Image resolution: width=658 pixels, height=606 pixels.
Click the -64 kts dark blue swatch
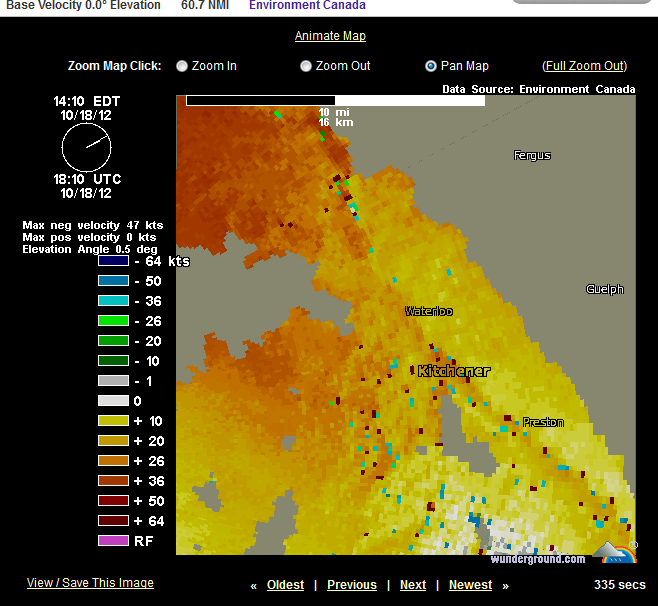pos(113,261)
